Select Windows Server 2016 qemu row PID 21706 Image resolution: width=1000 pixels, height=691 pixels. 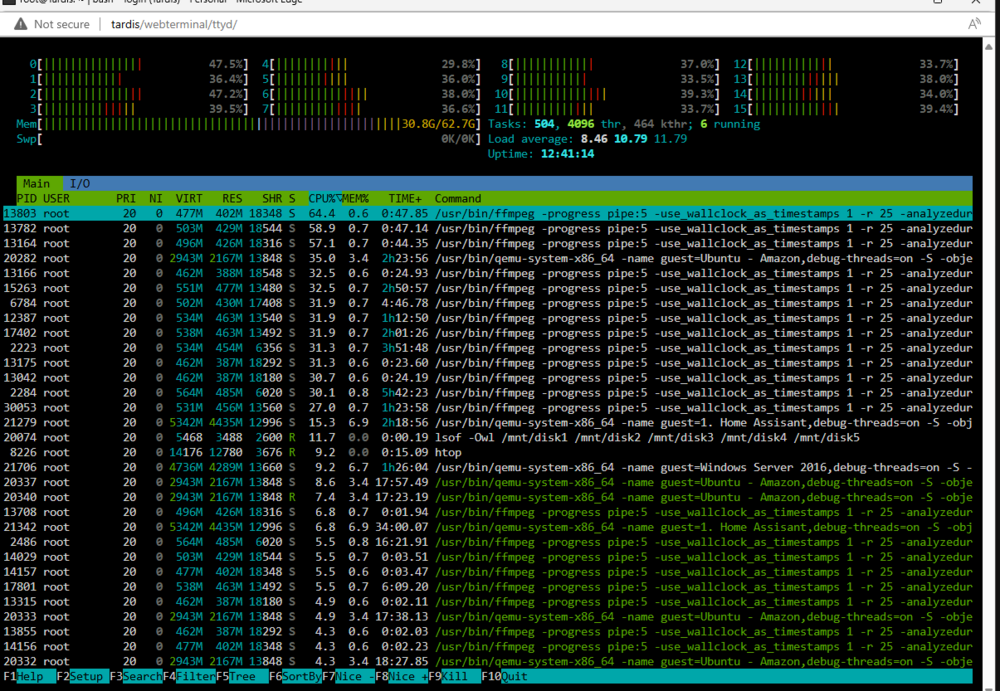pyautogui.click(x=488, y=467)
